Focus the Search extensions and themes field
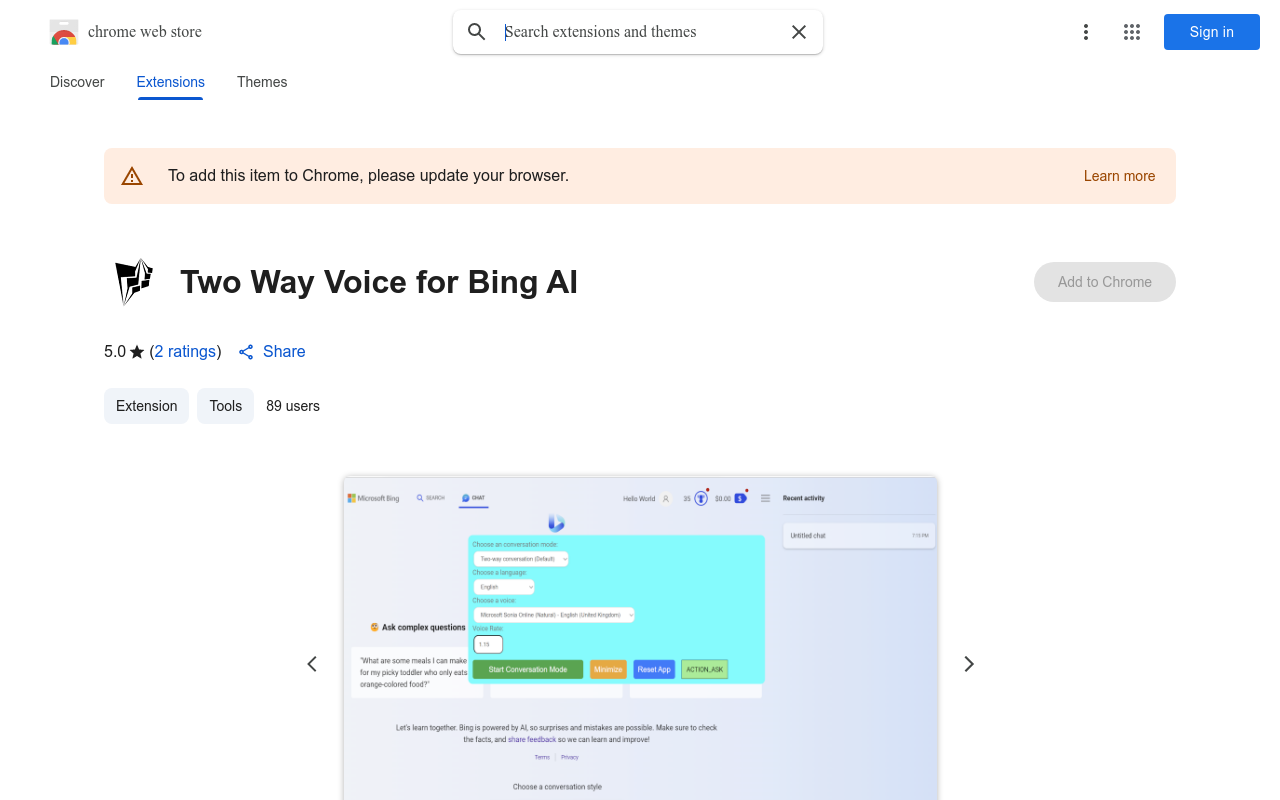This screenshot has width=1280, height=800. pos(638,32)
